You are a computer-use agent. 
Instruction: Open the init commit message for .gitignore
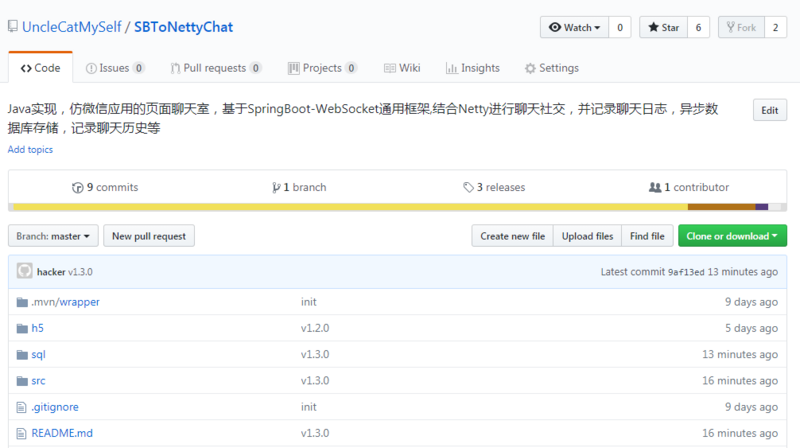pos(309,407)
